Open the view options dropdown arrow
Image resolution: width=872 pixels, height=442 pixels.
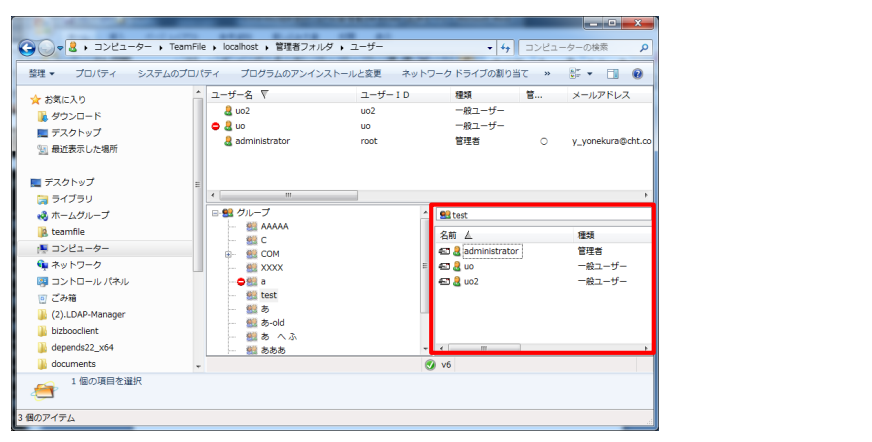coord(590,74)
